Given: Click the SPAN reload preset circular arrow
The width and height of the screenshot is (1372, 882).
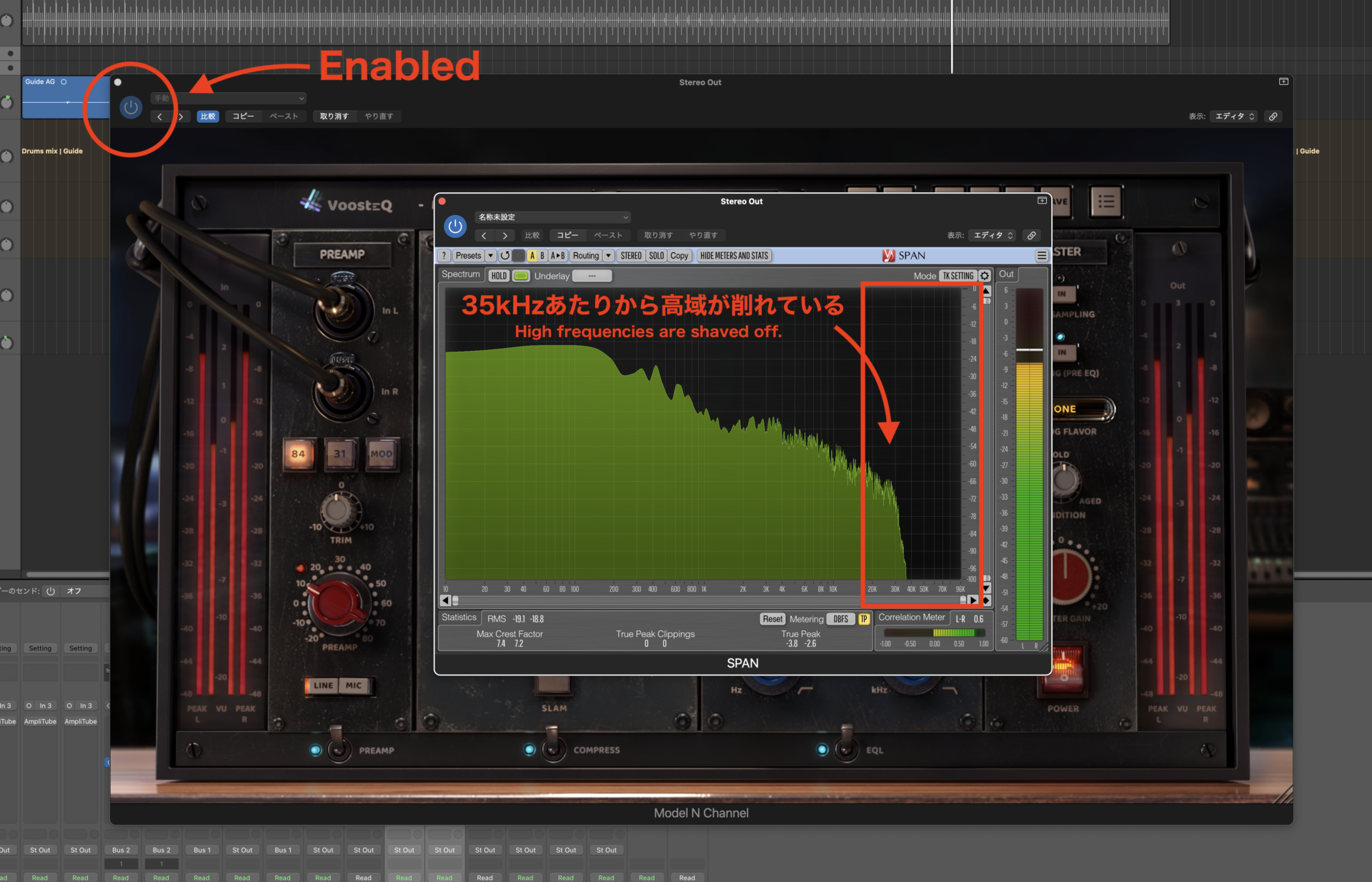Looking at the screenshot, I should (x=505, y=256).
